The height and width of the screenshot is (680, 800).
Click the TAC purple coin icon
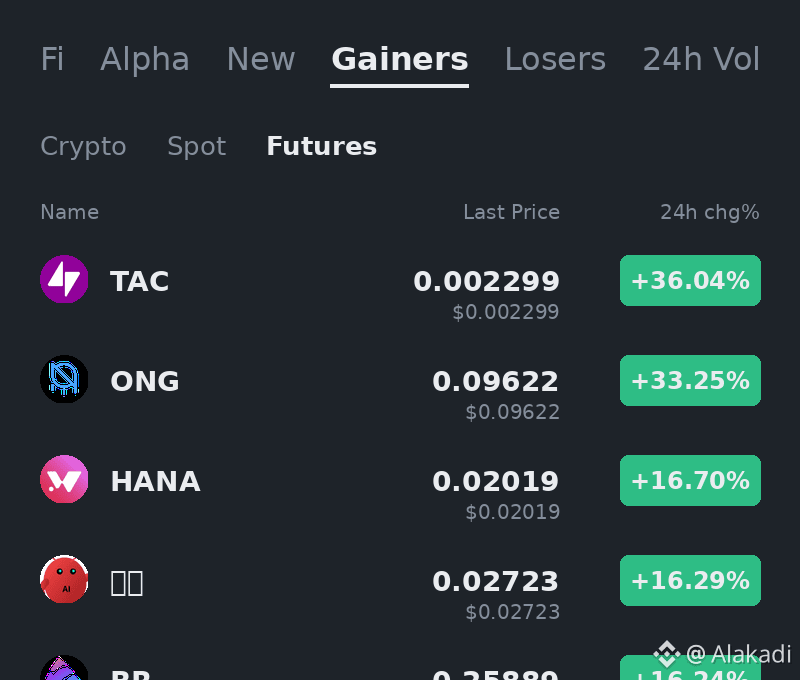coord(64,279)
